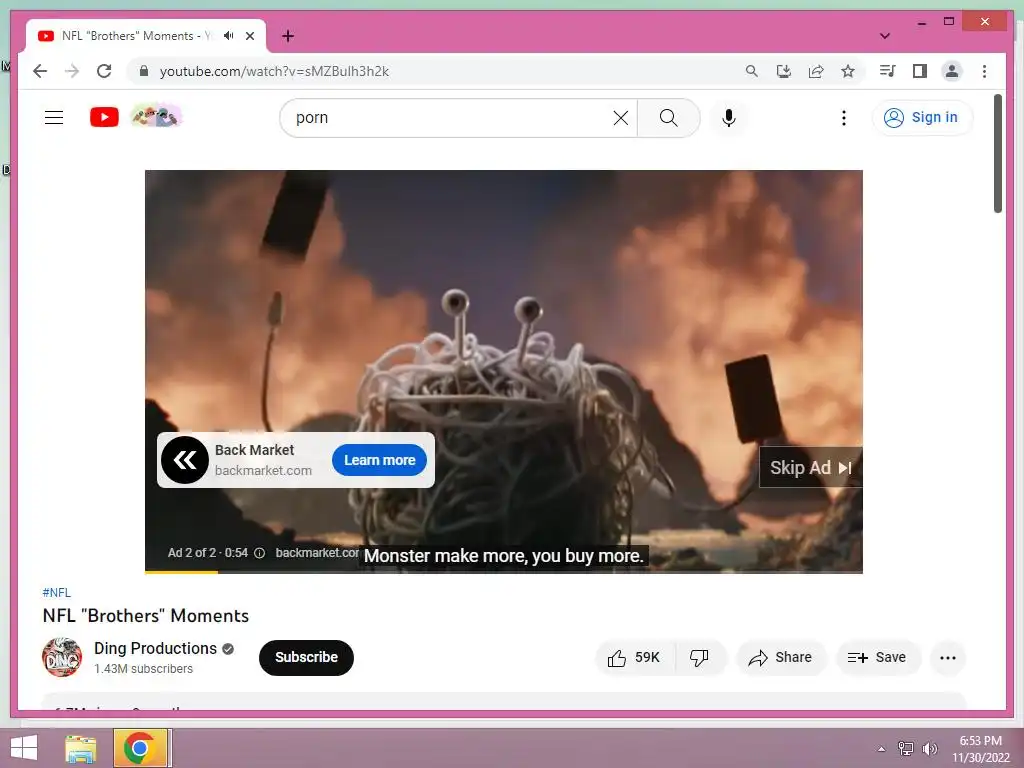Screen dimensions: 1024x768
Task: Bookmark this tab with the star
Action: pos(848,71)
